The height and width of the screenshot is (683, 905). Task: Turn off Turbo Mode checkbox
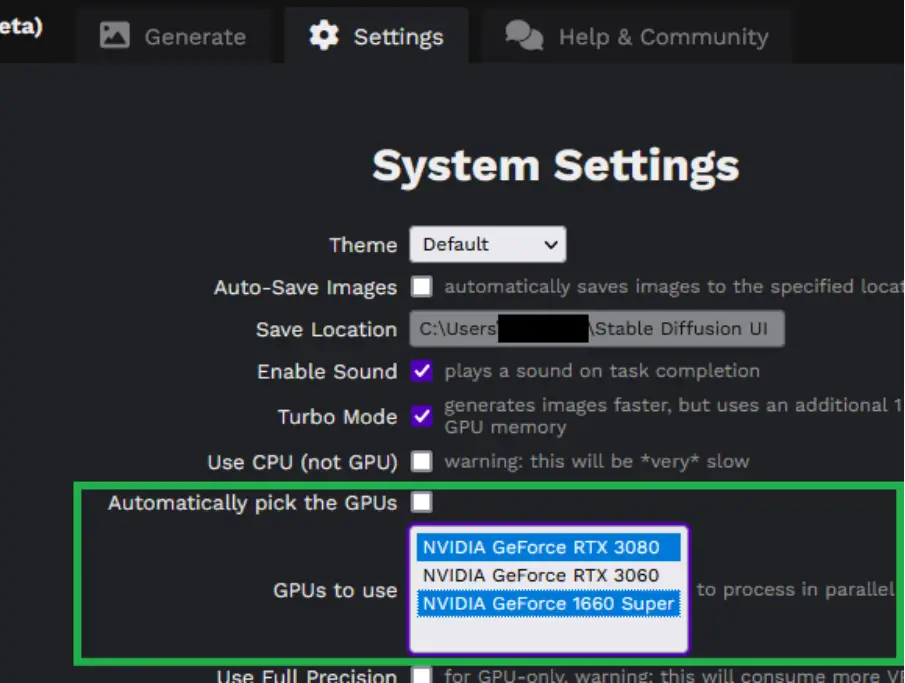tap(422, 416)
